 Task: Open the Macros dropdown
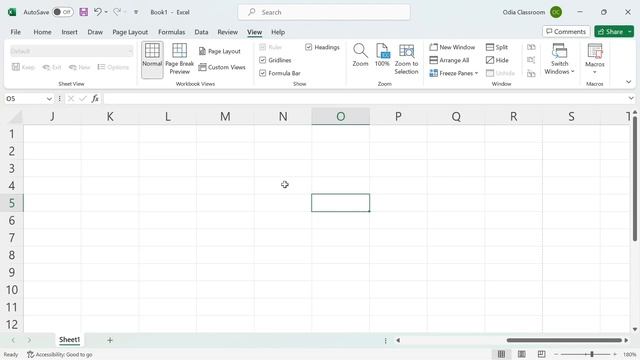coord(595,60)
